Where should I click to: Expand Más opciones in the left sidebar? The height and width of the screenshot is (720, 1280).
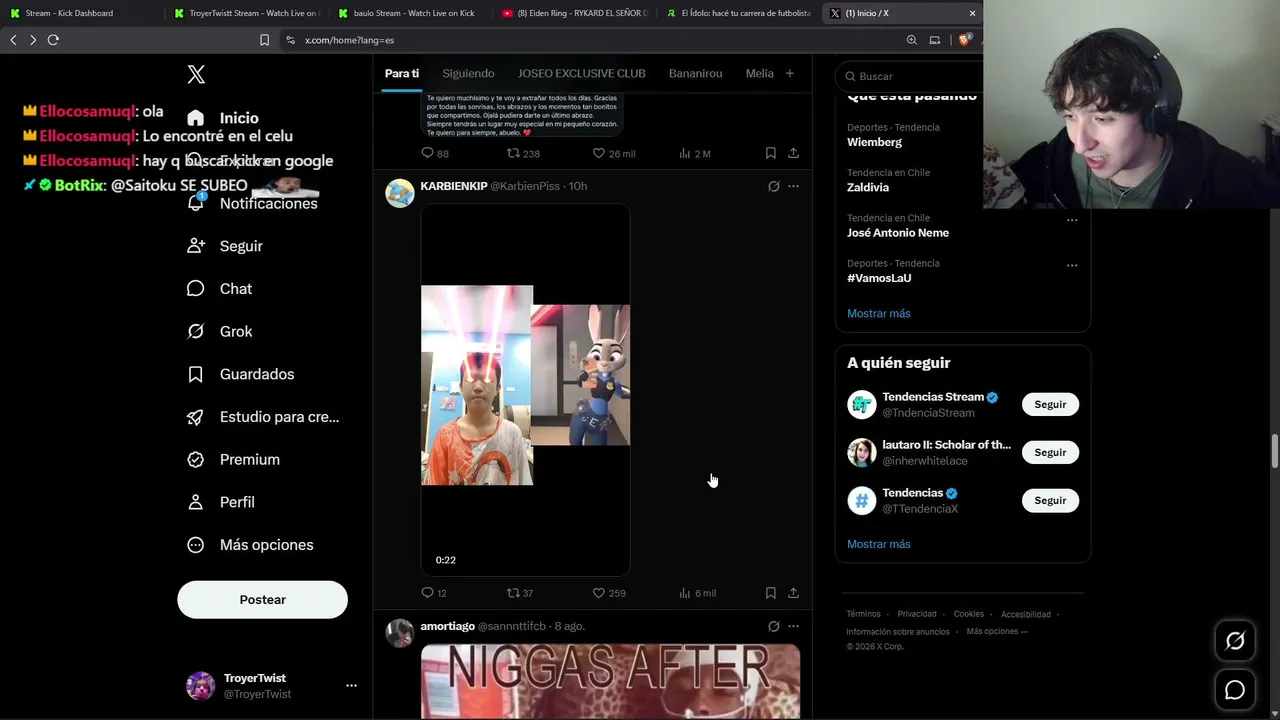[250, 545]
